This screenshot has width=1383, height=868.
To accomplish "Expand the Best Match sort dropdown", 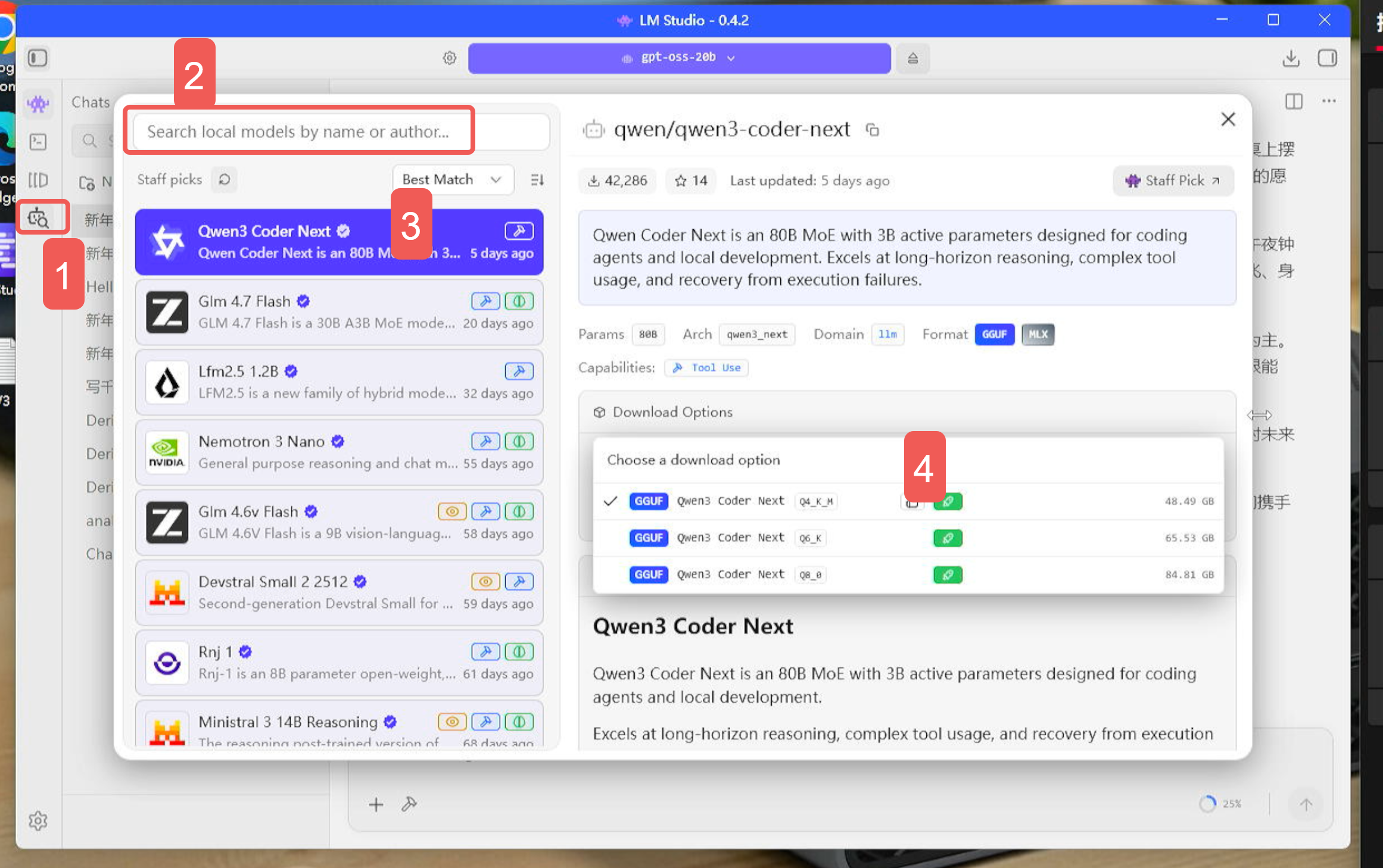I will [453, 180].
